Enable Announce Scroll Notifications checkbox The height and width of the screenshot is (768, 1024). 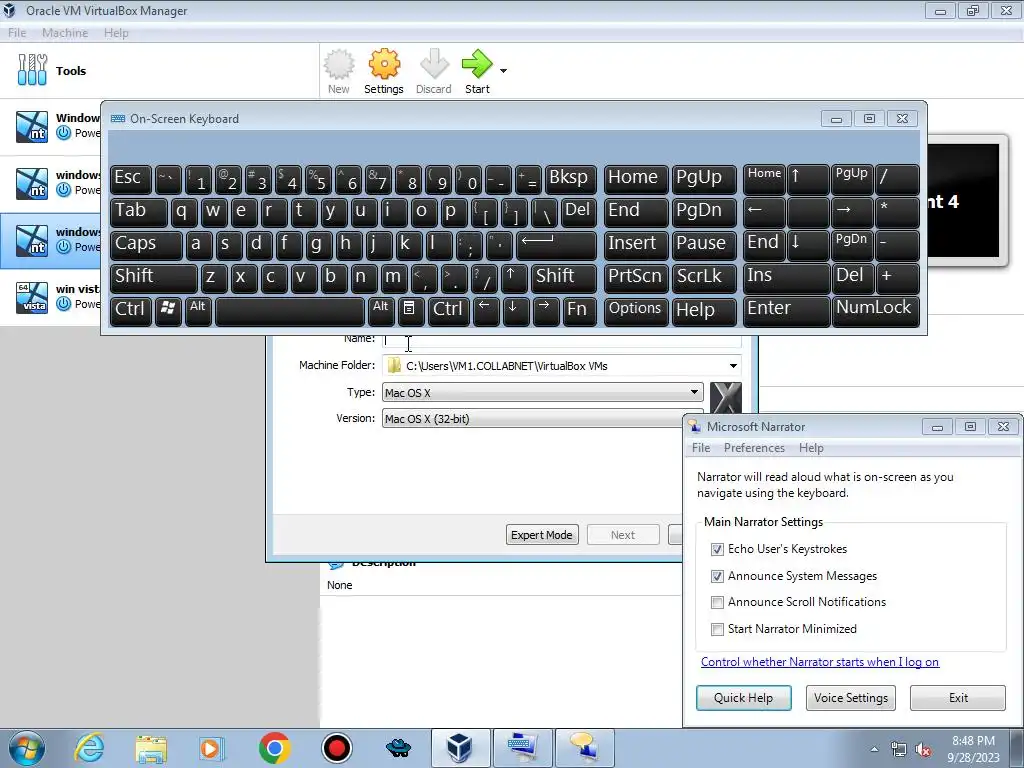(x=717, y=602)
